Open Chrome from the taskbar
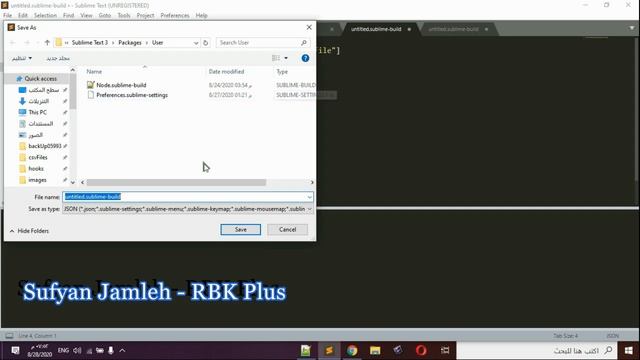The image size is (640, 360). (352, 350)
